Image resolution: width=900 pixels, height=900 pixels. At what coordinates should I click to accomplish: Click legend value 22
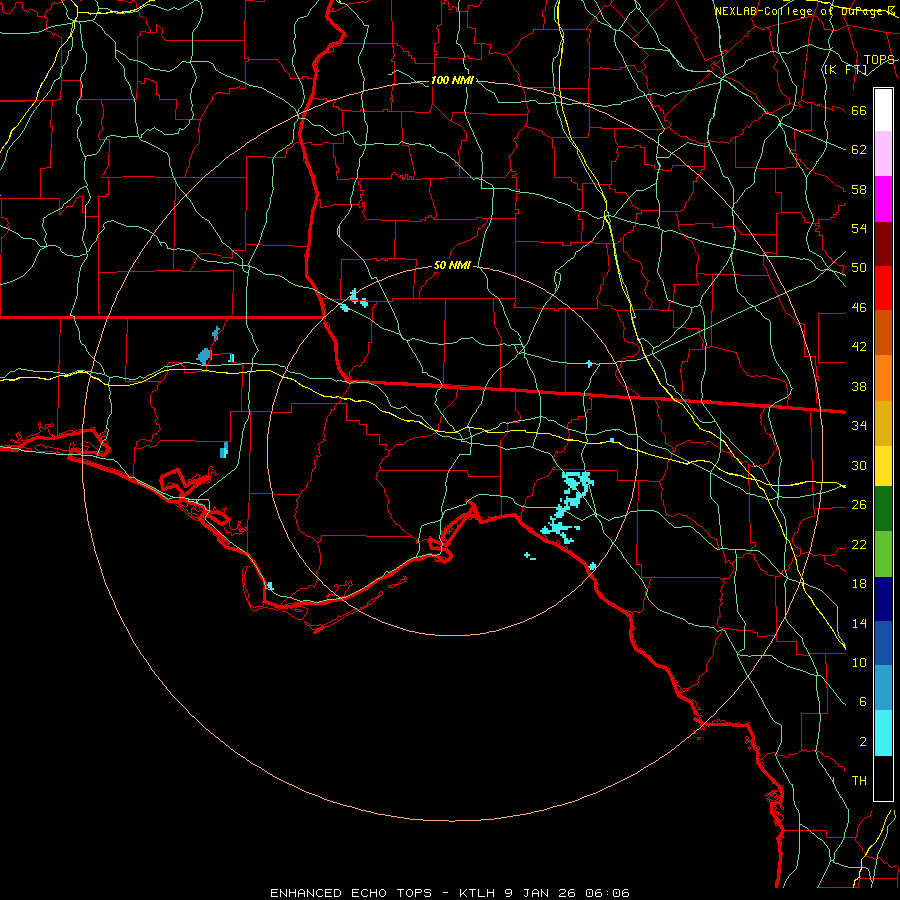tap(859, 544)
